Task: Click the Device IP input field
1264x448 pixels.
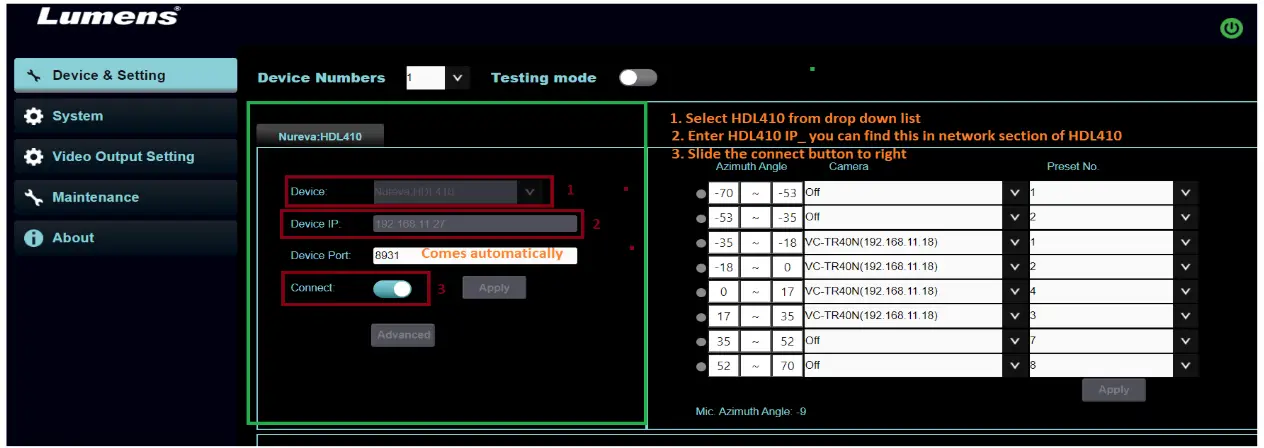Action: click(x=474, y=223)
